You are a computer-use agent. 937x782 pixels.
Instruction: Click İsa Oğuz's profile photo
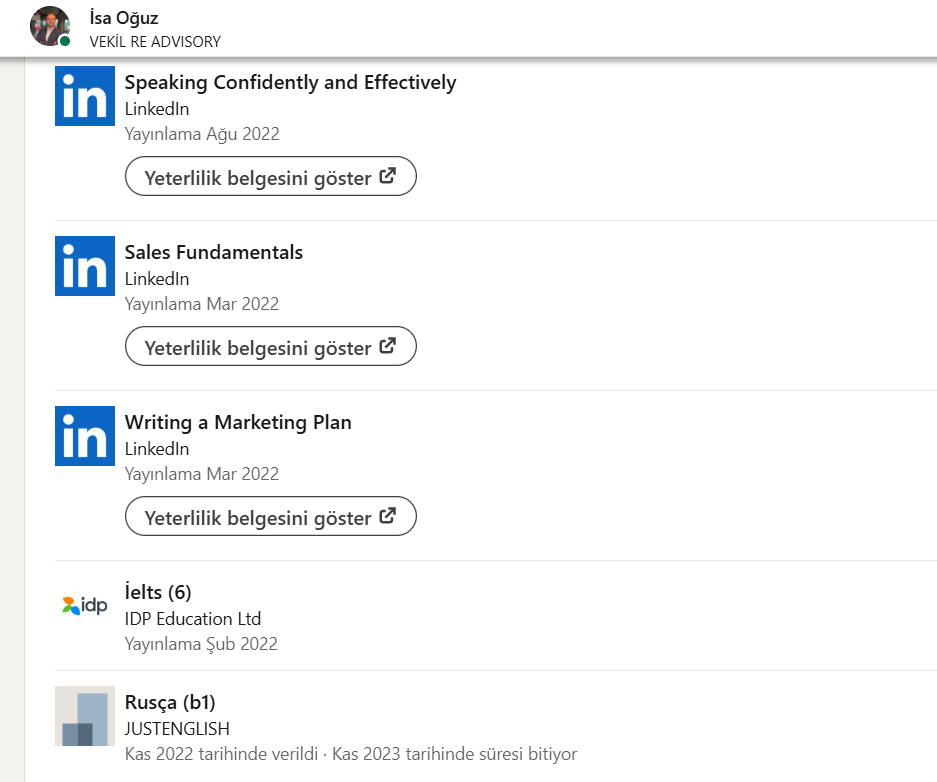[49, 26]
